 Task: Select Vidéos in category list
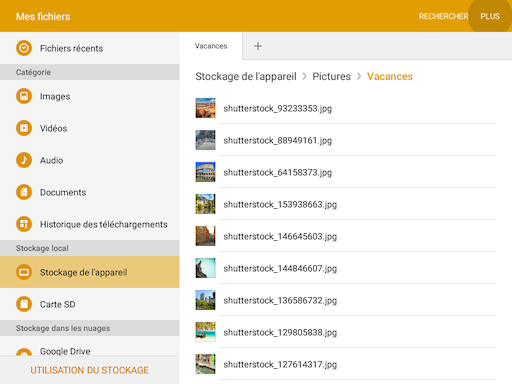coord(53,128)
